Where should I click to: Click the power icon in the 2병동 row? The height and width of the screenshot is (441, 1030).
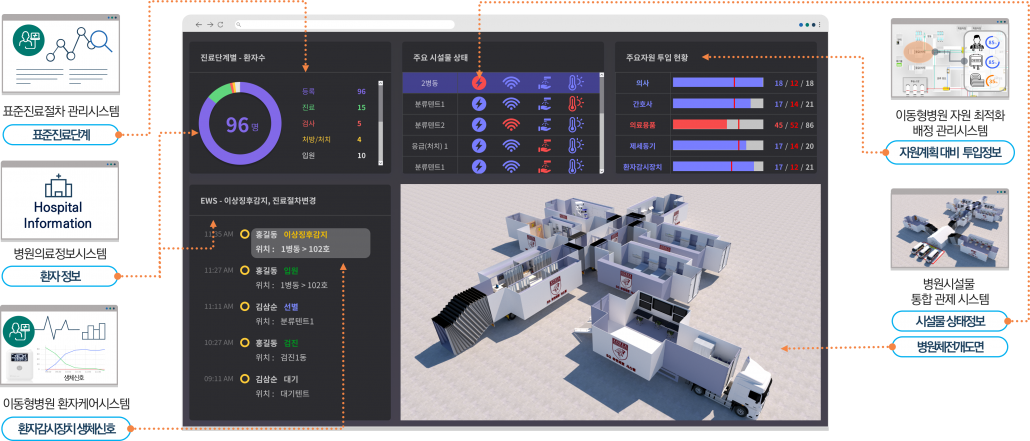(479, 83)
